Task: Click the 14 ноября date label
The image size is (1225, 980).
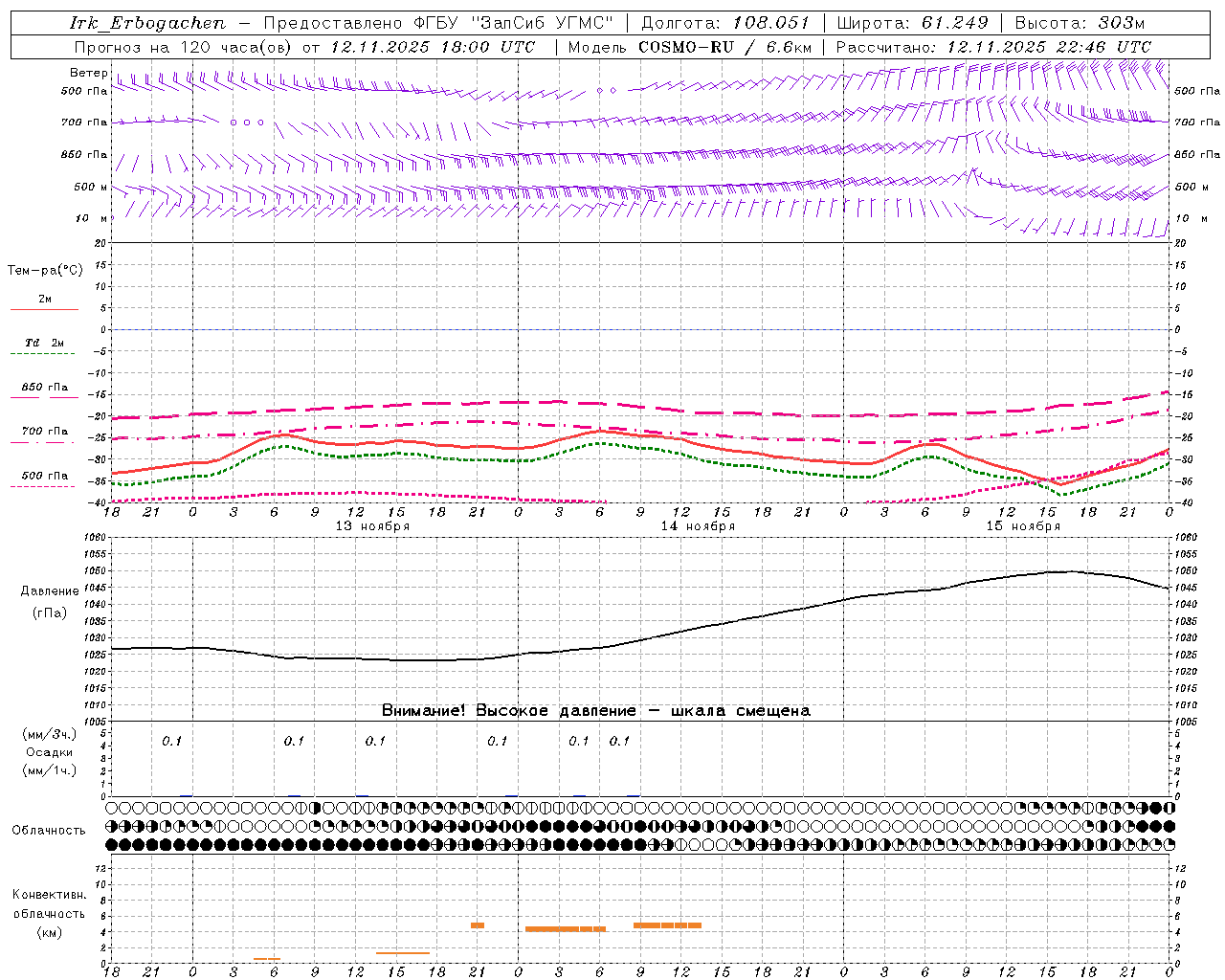Action: pyautogui.click(x=698, y=526)
